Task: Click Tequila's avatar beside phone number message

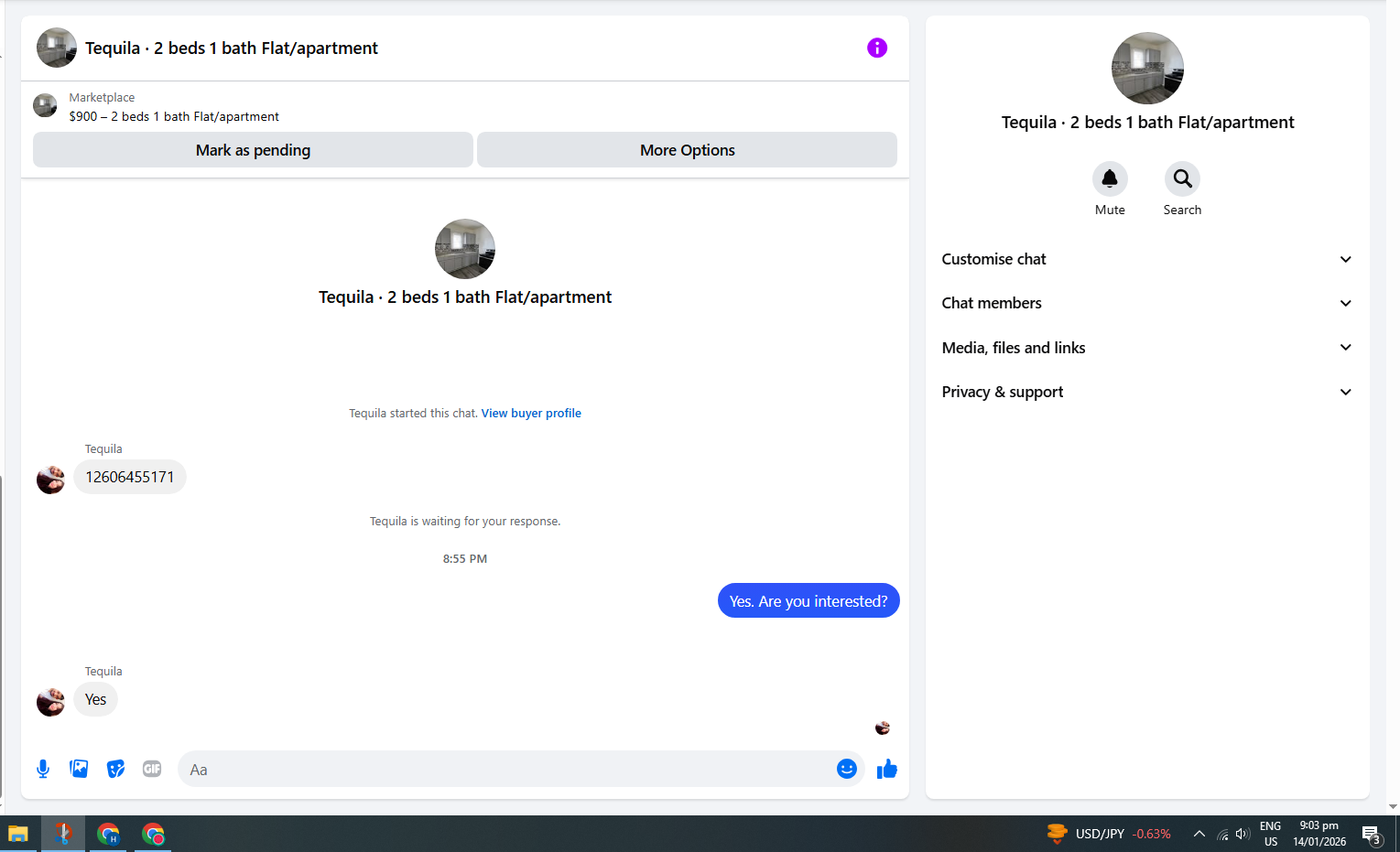Action: click(50, 479)
